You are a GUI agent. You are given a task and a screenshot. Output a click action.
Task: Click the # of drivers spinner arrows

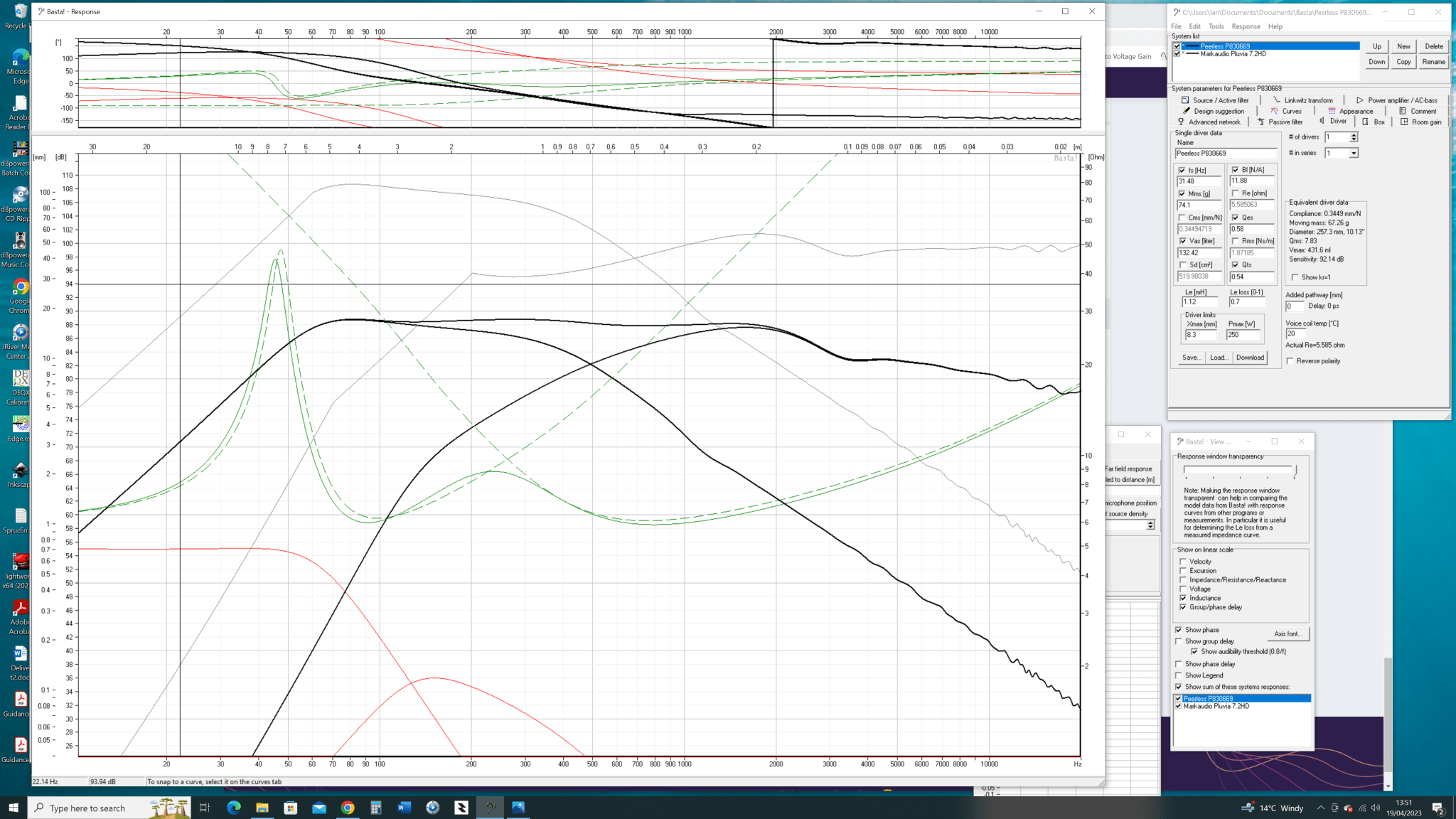[x=1353, y=137]
